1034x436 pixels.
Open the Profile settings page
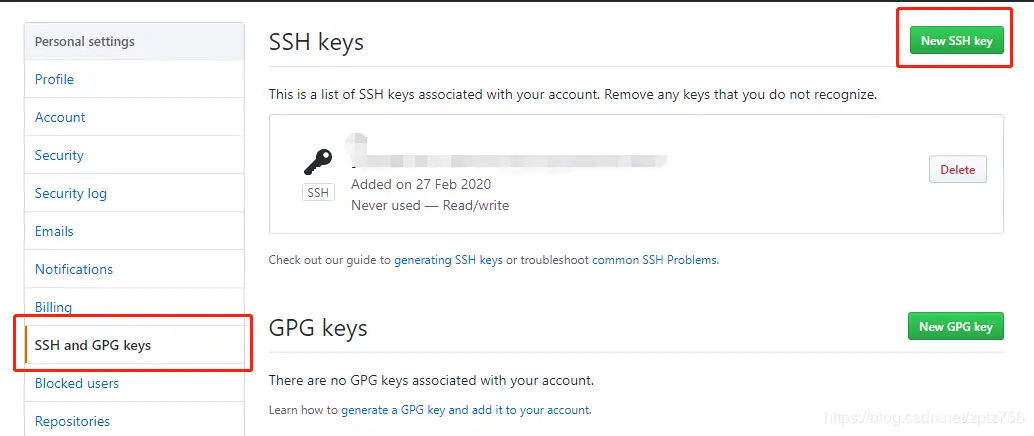click(54, 79)
